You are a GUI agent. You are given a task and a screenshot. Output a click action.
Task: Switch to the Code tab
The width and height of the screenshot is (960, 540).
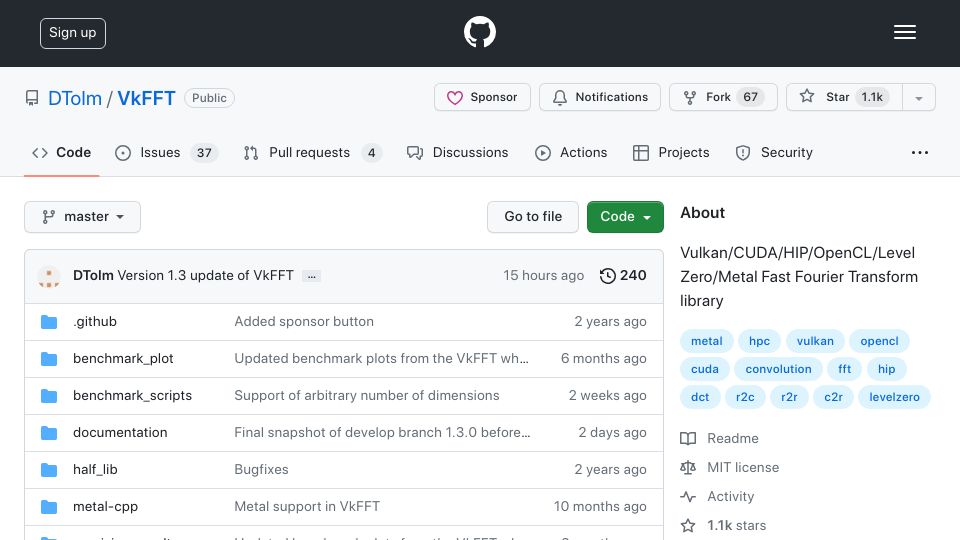coord(61,152)
